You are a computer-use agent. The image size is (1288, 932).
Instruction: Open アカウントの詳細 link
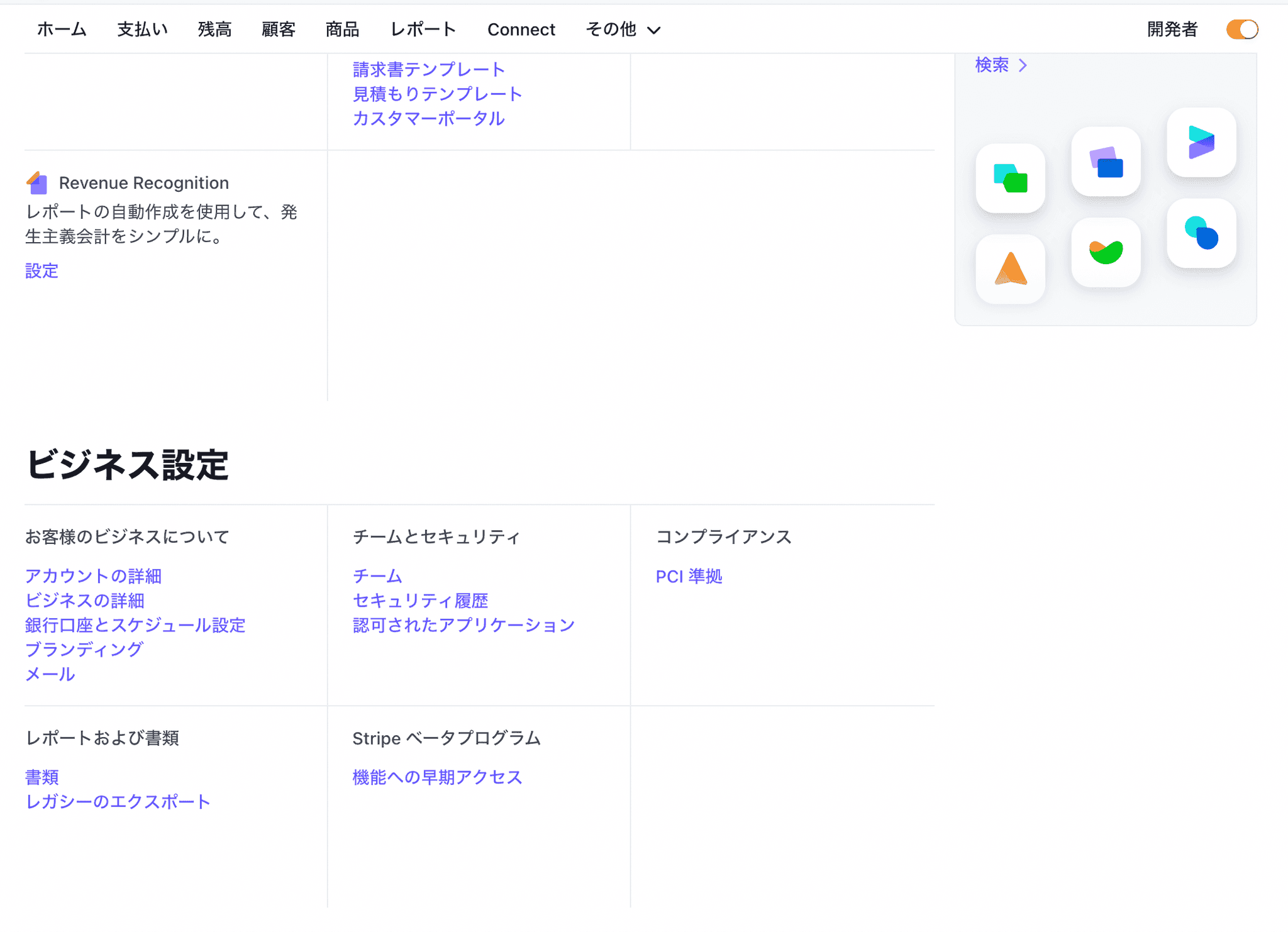click(94, 576)
